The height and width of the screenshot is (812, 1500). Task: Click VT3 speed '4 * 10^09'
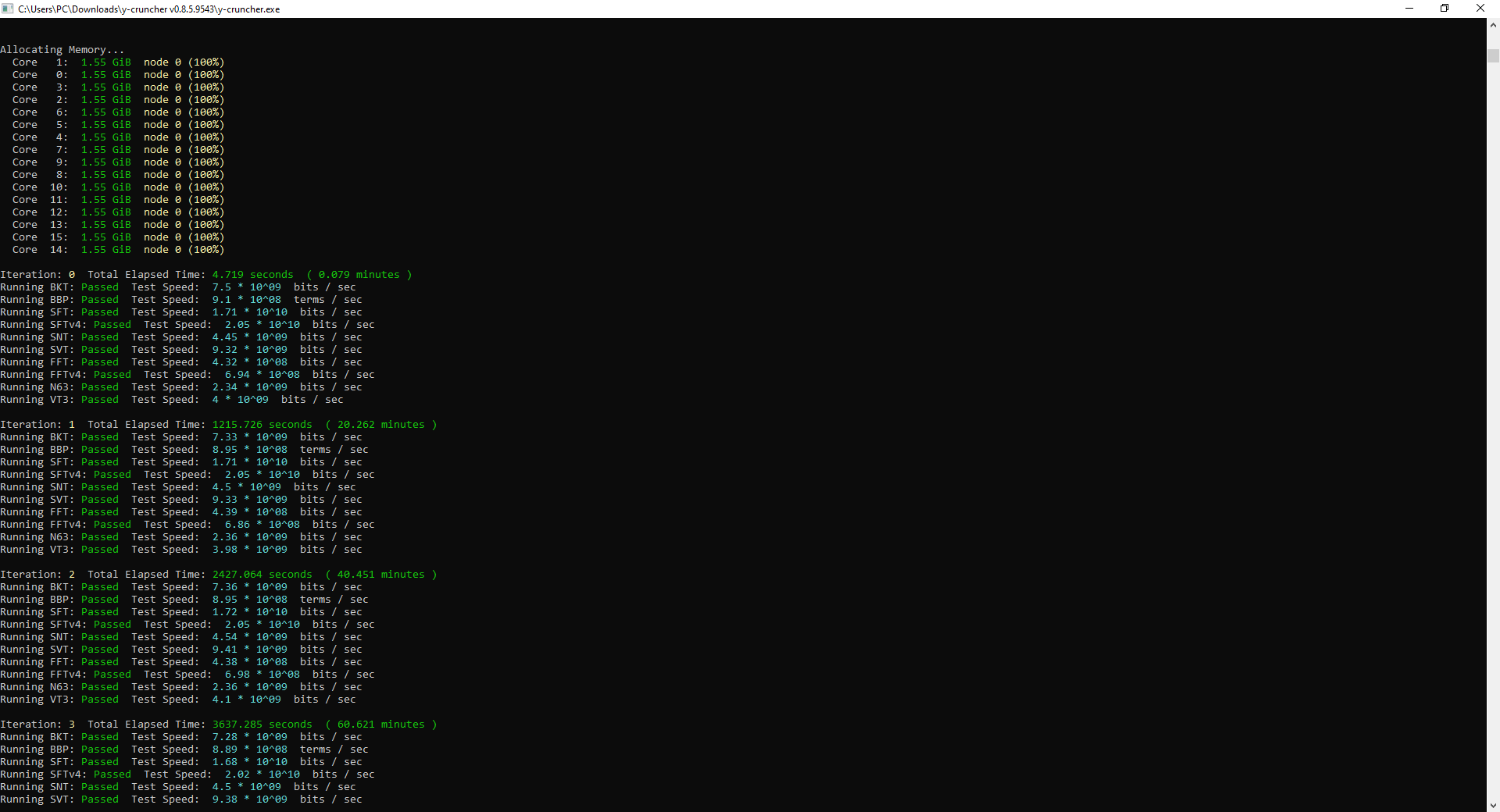pos(241,400)
